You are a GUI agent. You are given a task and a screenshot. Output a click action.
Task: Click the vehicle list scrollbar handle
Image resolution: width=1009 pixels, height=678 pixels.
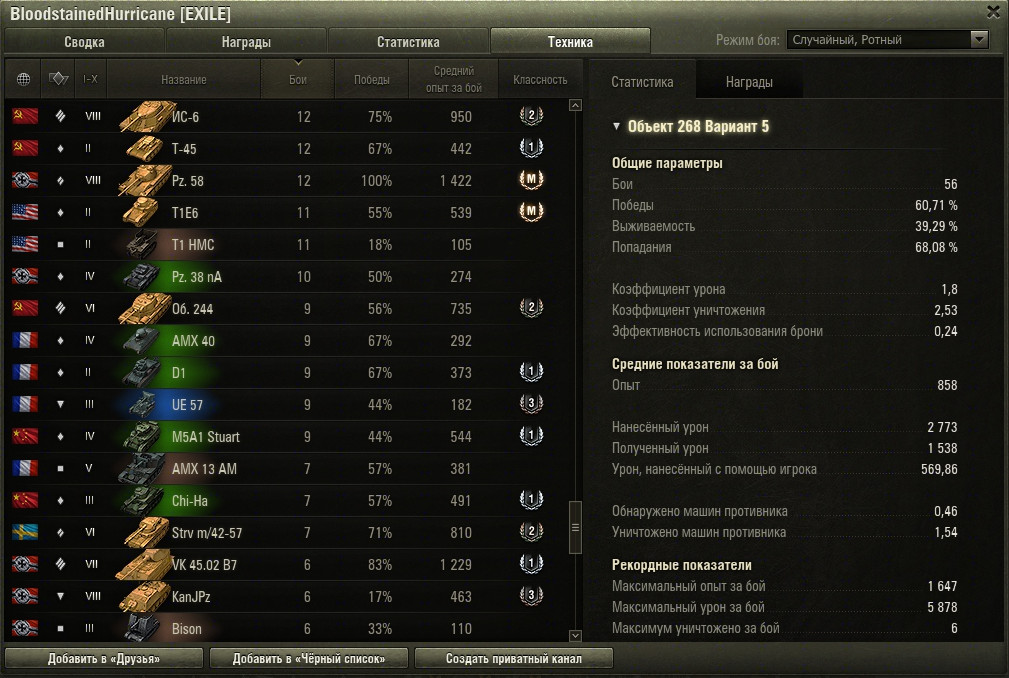[x=575, y=527]
